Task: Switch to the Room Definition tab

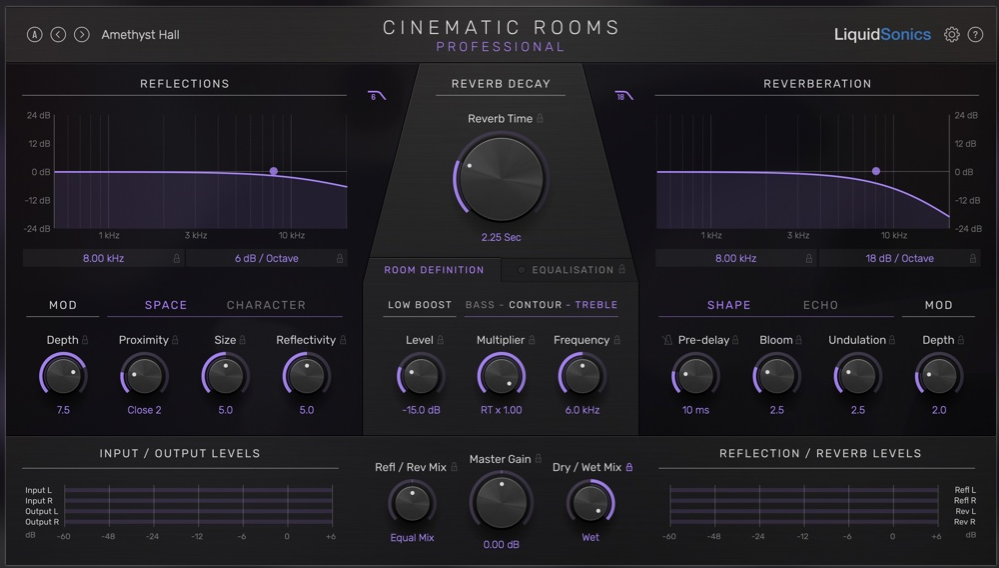Action: (434, 270)
